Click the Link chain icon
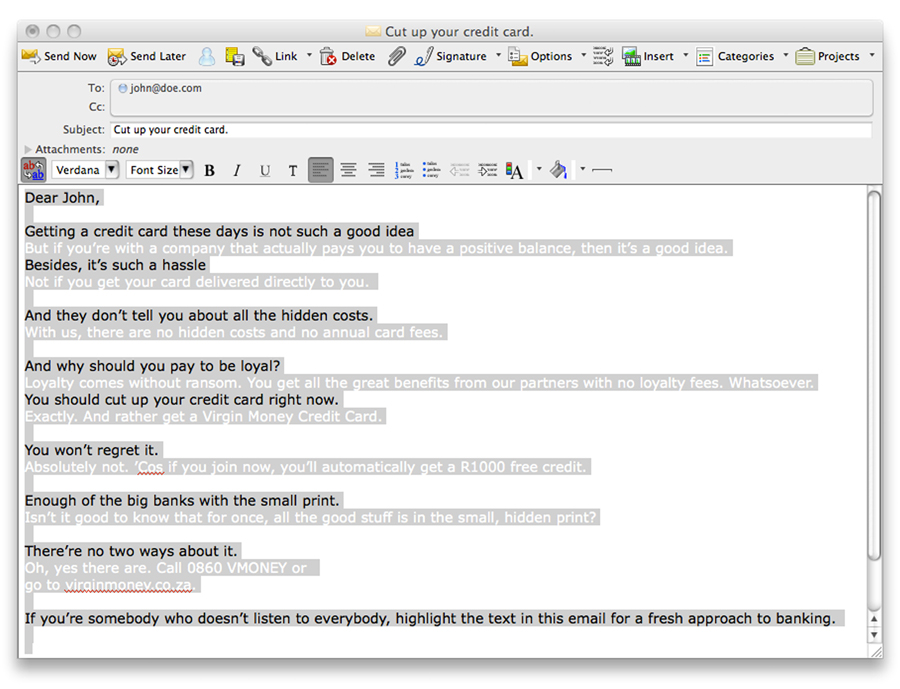 pos(275,57)
